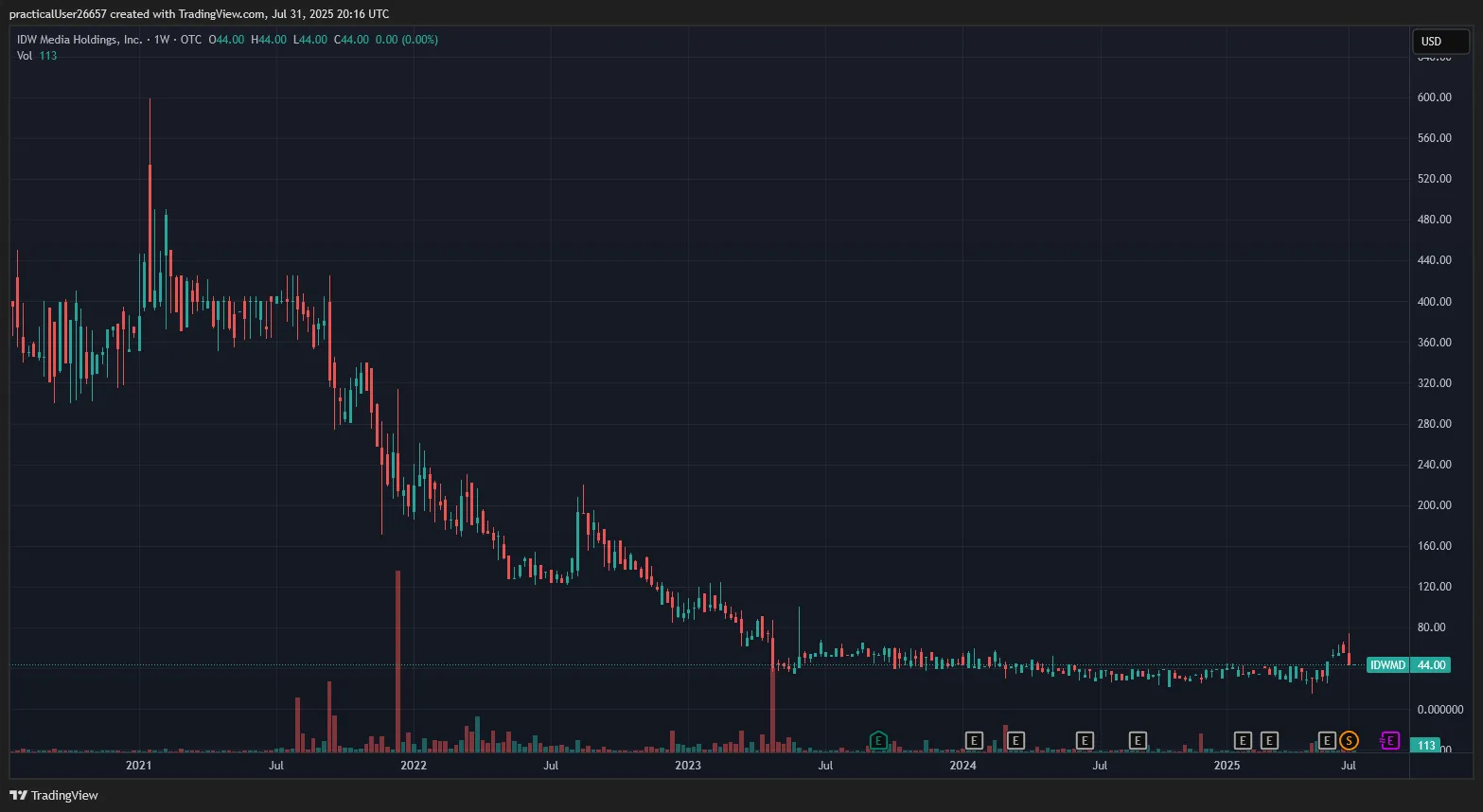Click the L44.00 low value
Image resolution: width=1483 pixels, height=812 pixels.
click(310, 40)
